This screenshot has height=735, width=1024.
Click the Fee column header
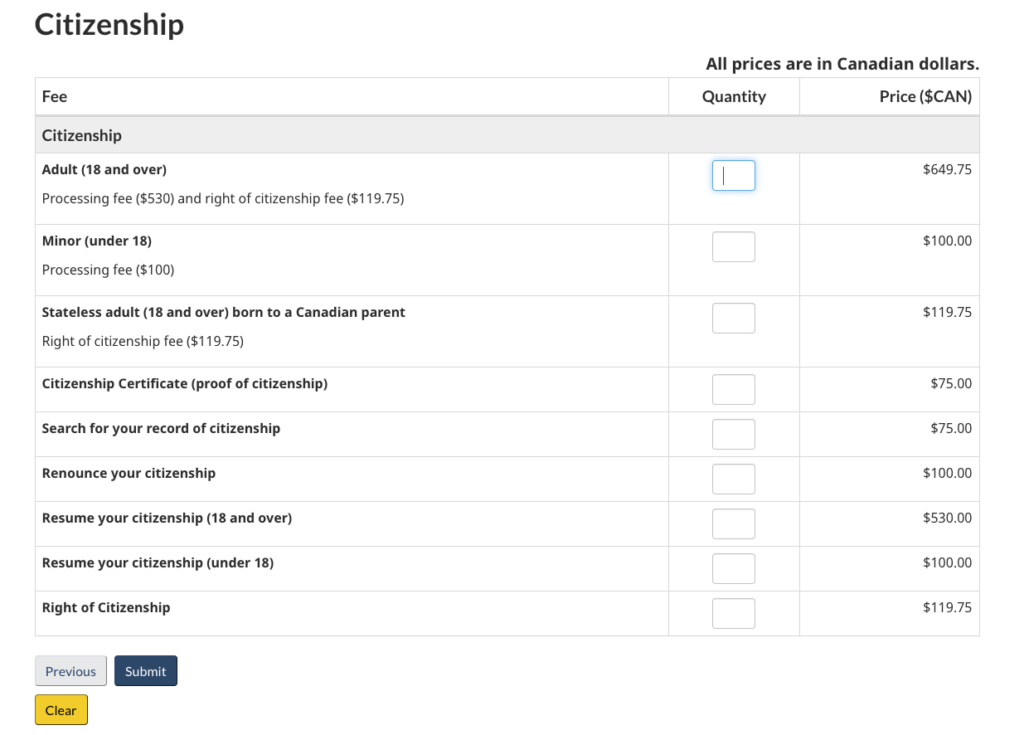[55, 97]
